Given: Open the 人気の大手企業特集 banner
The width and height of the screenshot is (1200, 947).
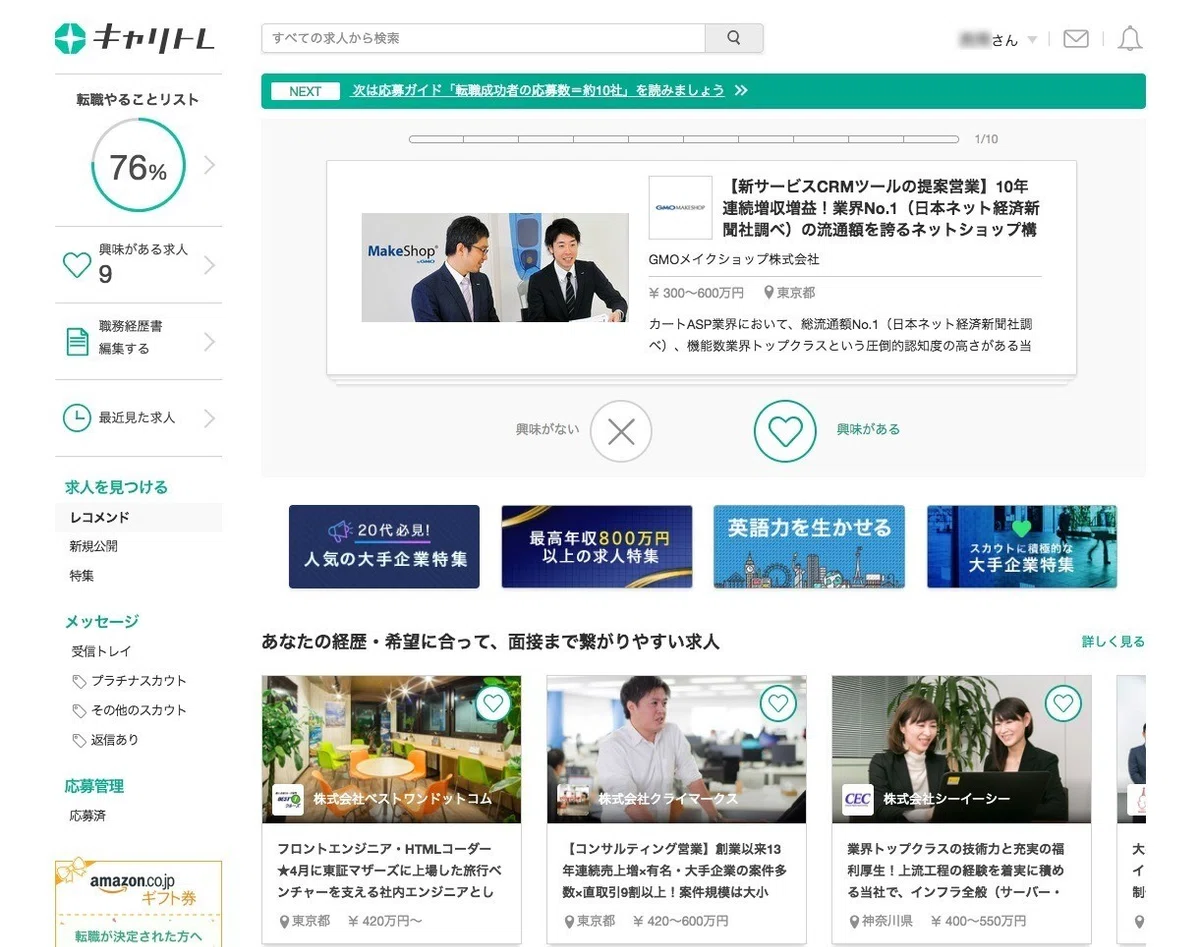Looking at the screenshot, I should 384,546.
